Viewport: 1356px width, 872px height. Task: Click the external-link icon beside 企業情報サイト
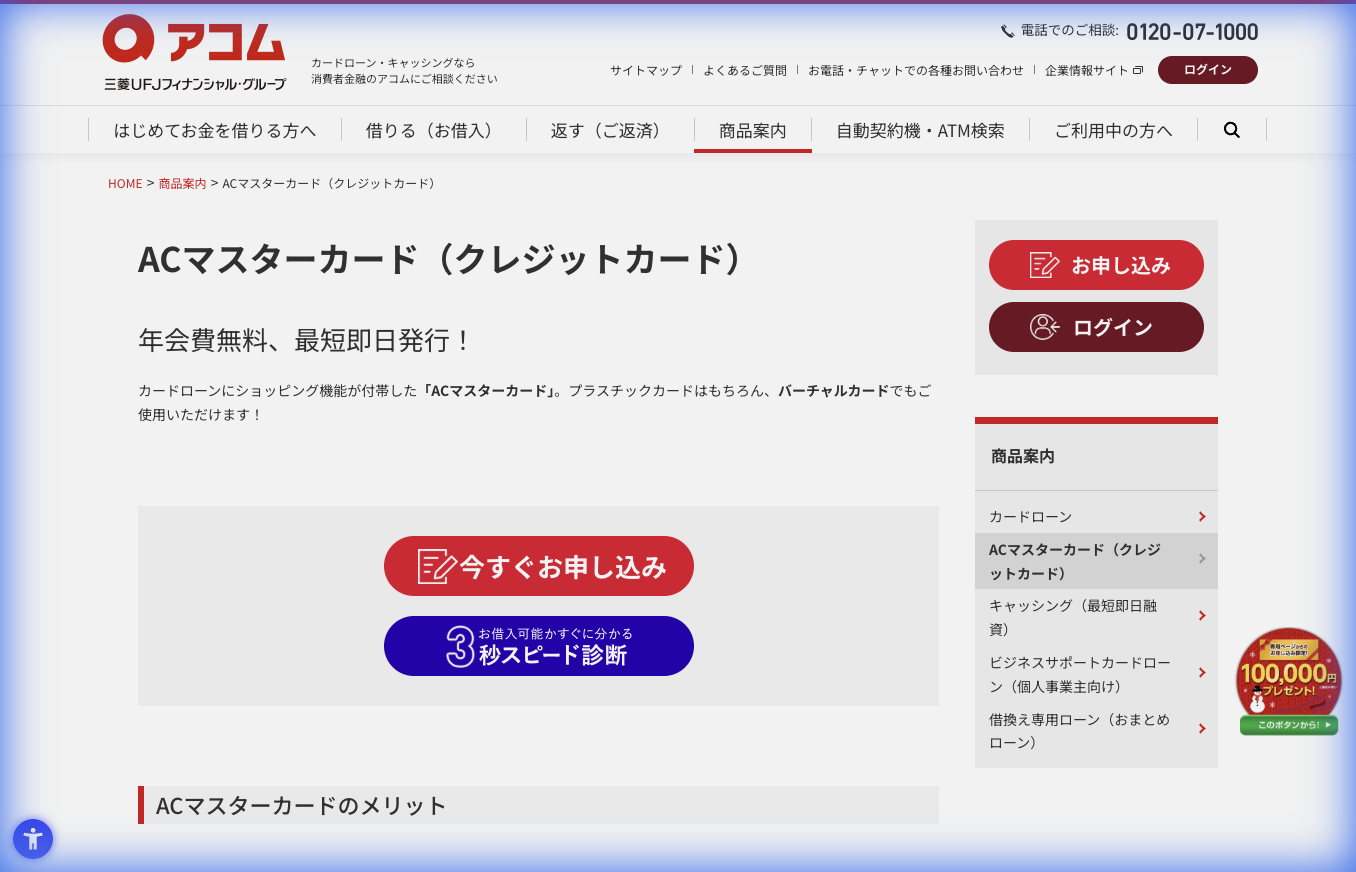coord(1140,71)
